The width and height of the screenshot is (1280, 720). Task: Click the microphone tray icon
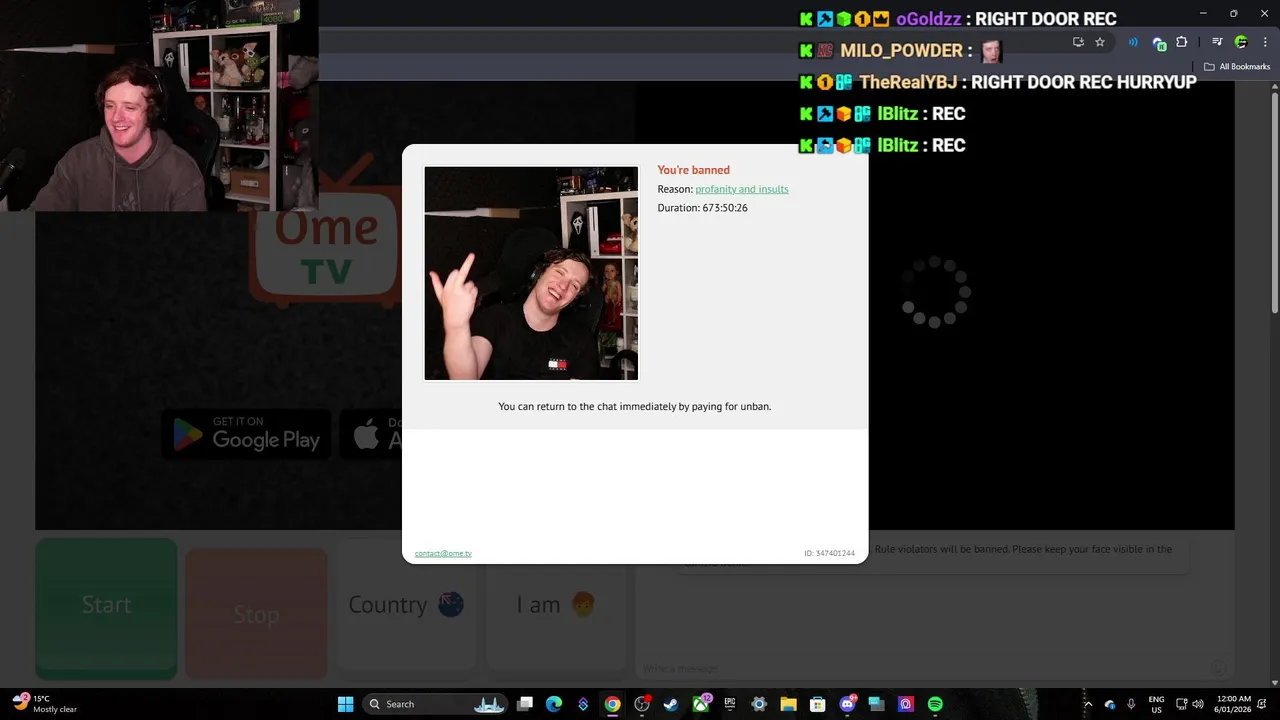point(1131,704)
